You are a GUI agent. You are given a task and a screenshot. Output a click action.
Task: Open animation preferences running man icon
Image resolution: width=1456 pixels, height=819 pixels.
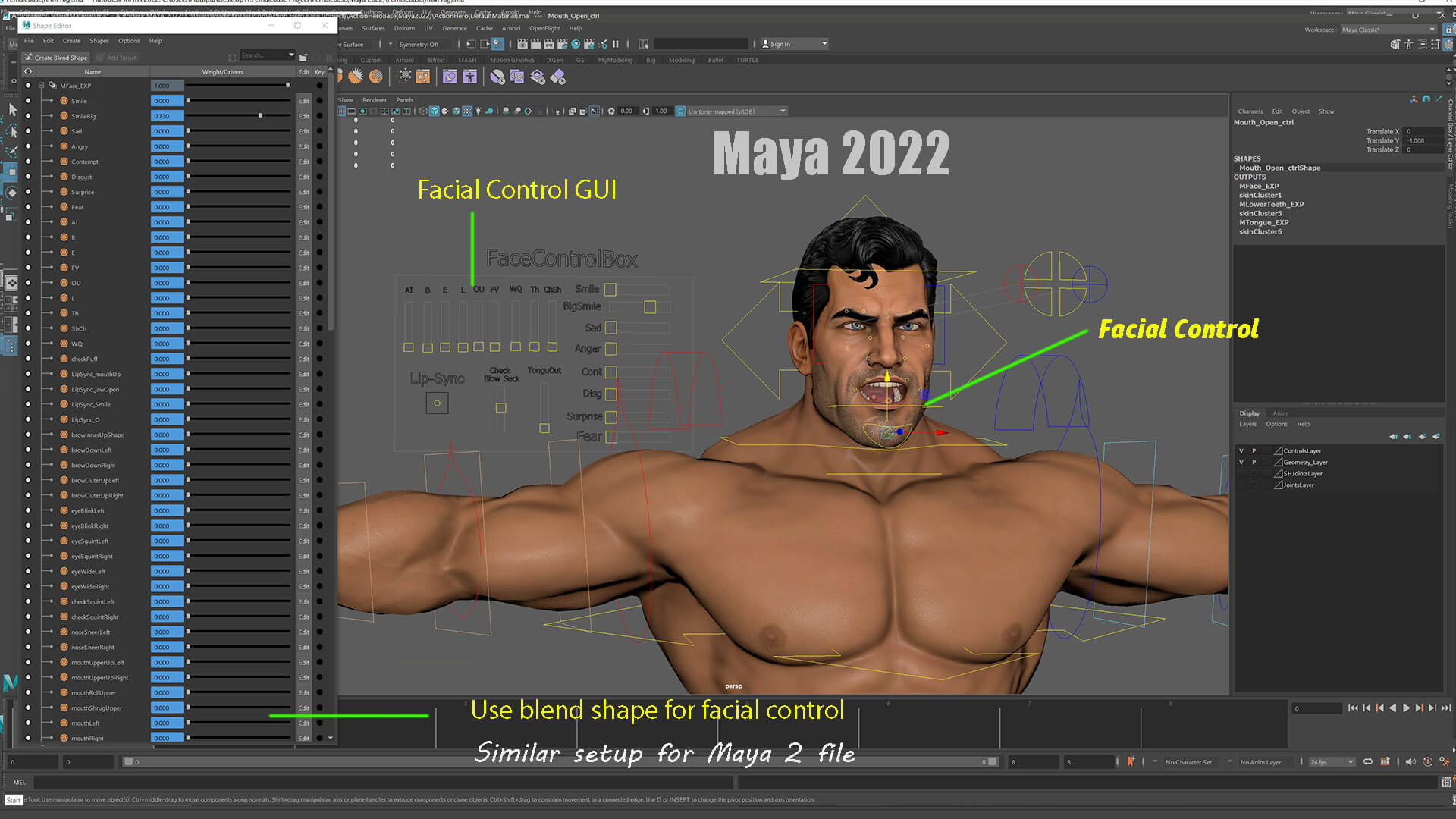coord(1444,762)
